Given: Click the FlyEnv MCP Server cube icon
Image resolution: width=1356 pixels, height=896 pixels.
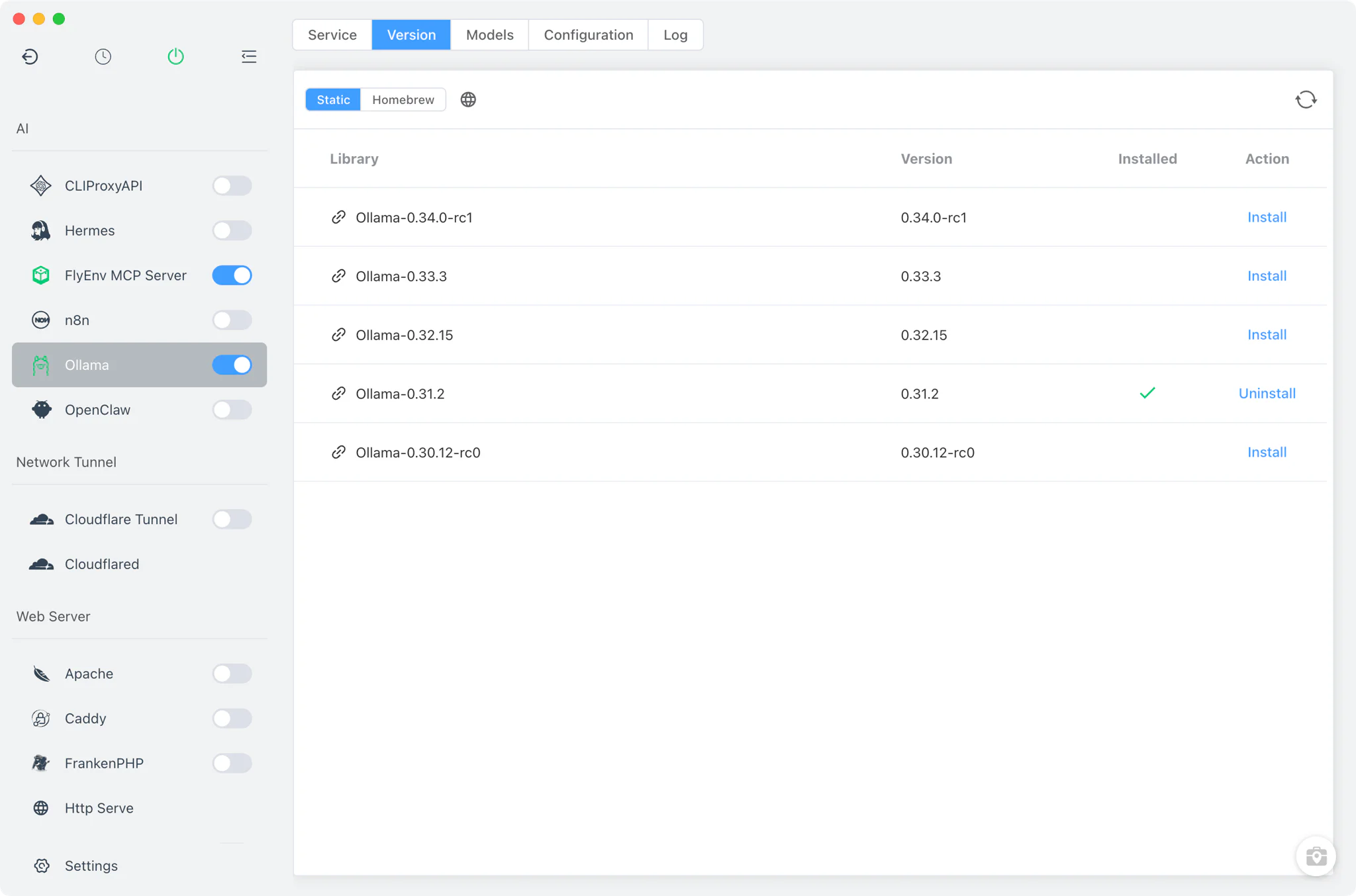Looking at the screenshot, I should [x=41, y=275].
